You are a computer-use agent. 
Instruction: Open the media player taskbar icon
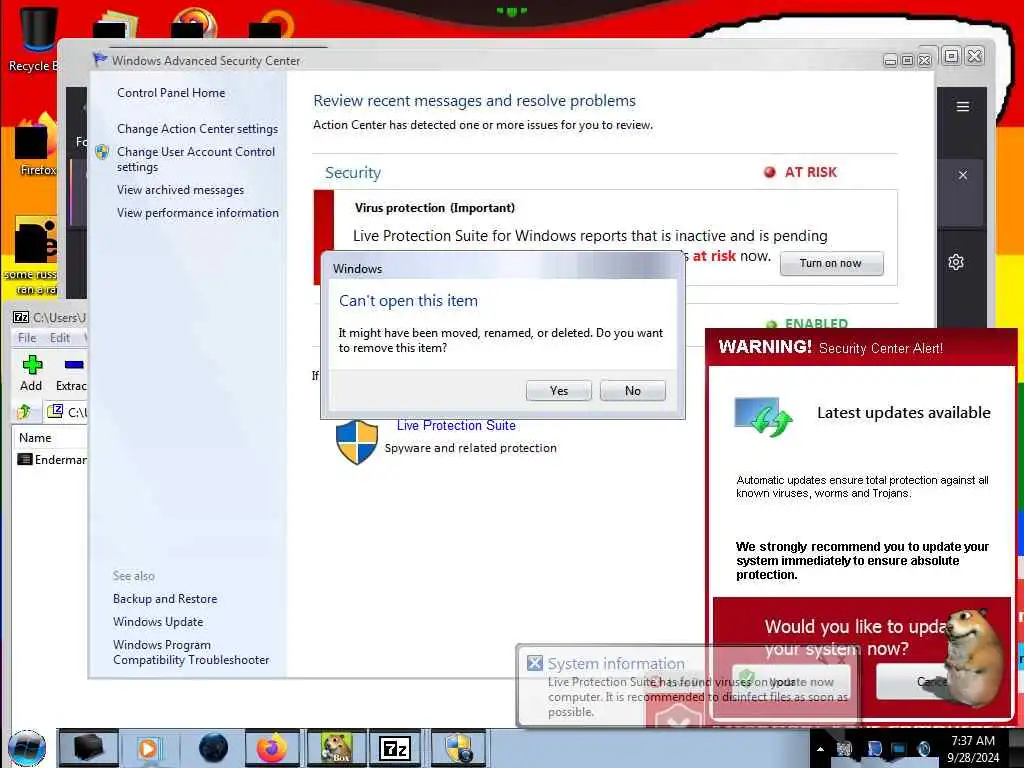(x=150, y=748)
